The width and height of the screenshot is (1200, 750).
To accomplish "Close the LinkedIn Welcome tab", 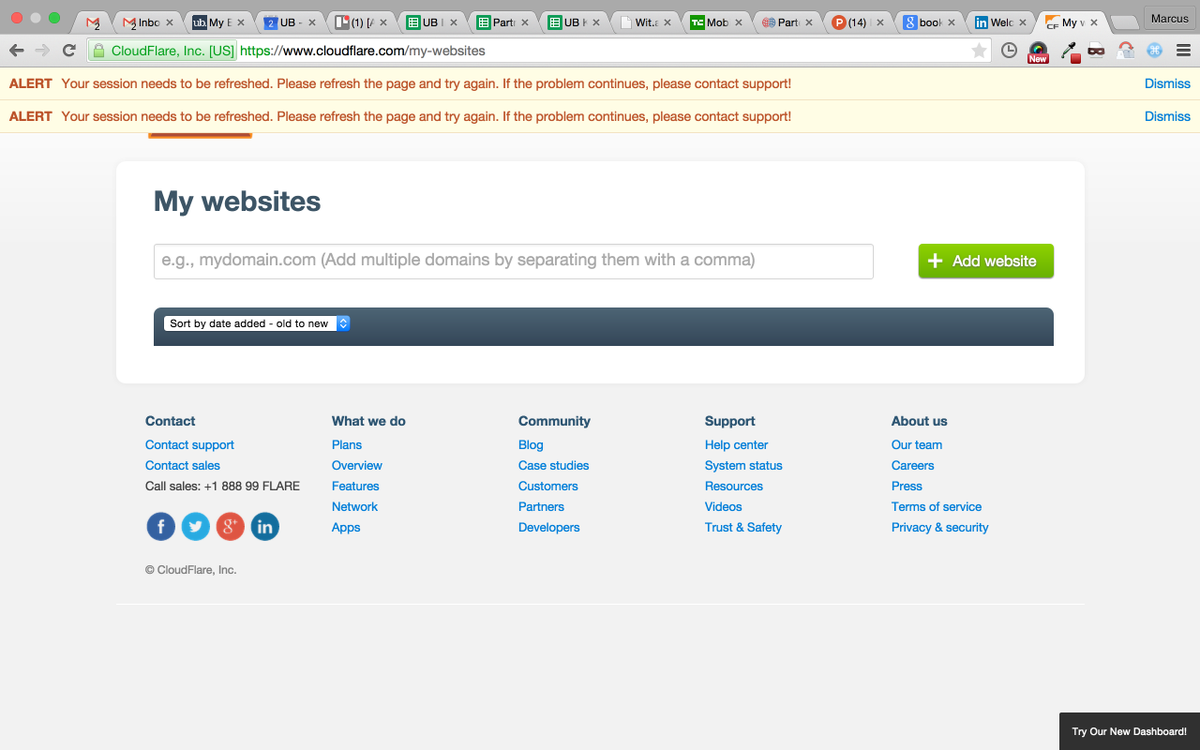I will tap(1022, 22).
